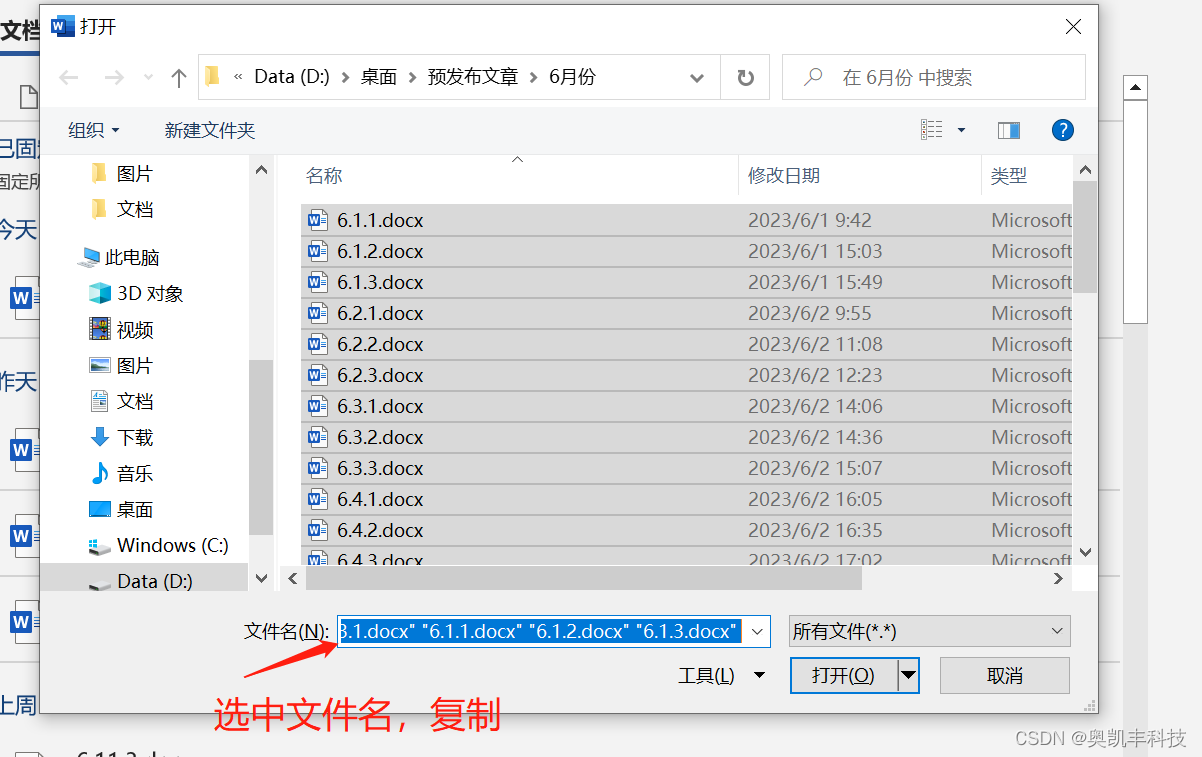Screen dimensions: 1202x757
Task: Select file 6.2.3.docx
Action: (686, 375)
